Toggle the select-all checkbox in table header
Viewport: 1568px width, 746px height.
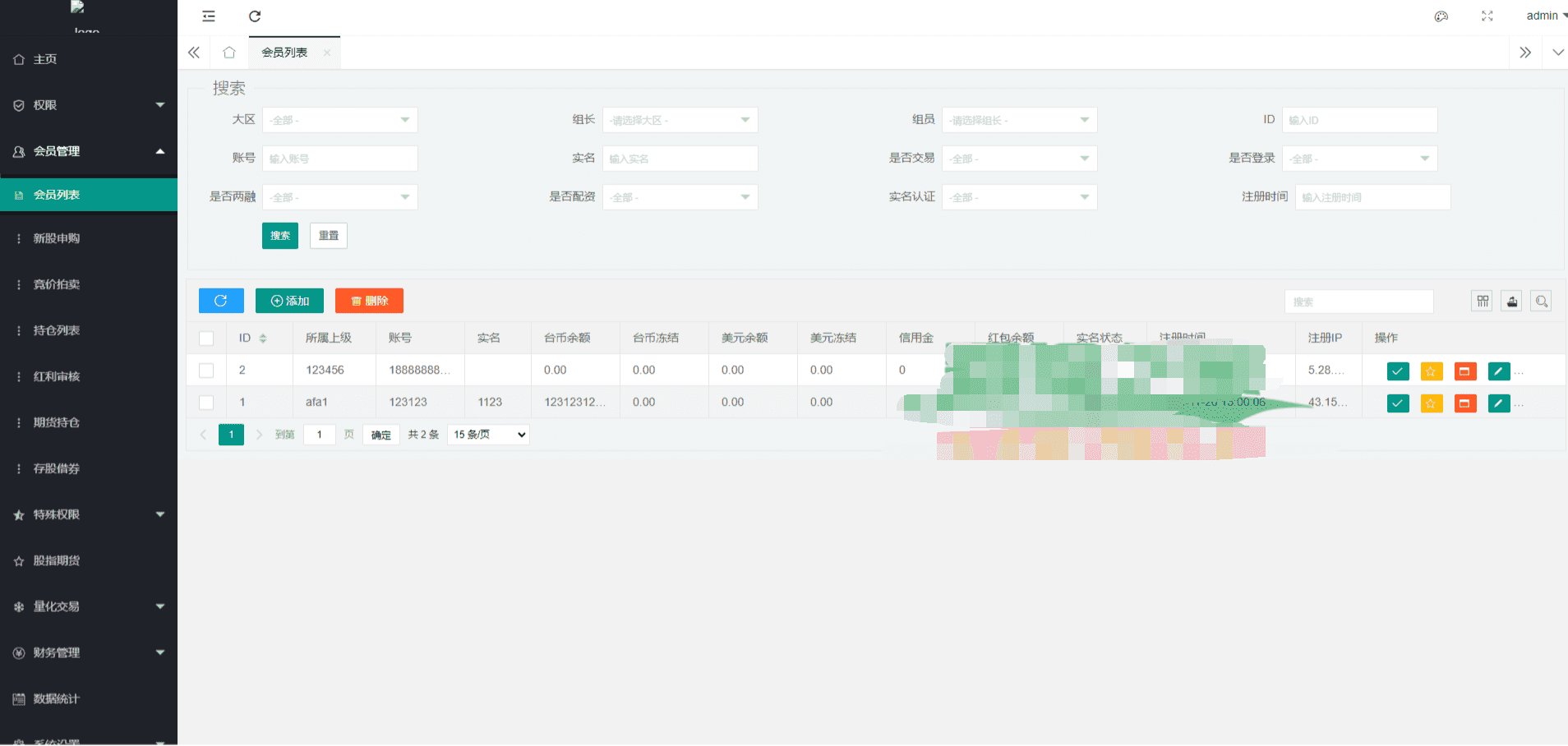pos(206,338)
